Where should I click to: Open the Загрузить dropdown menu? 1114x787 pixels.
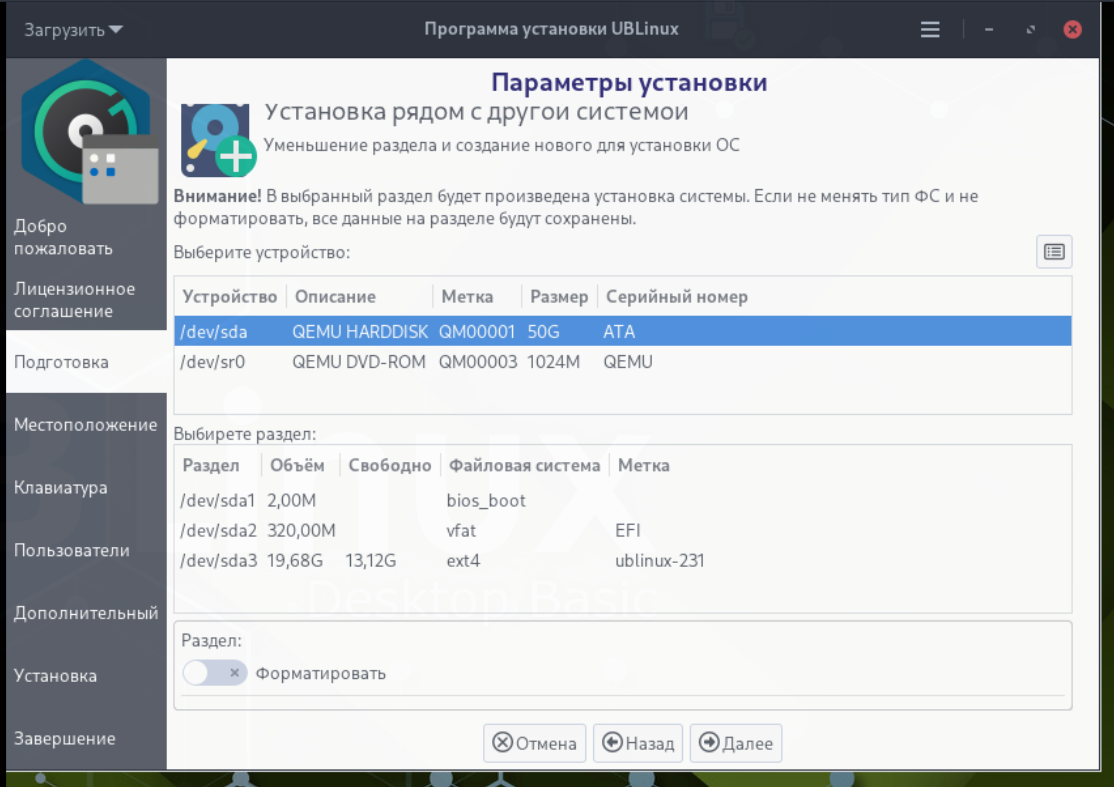(x=73, y=30)
